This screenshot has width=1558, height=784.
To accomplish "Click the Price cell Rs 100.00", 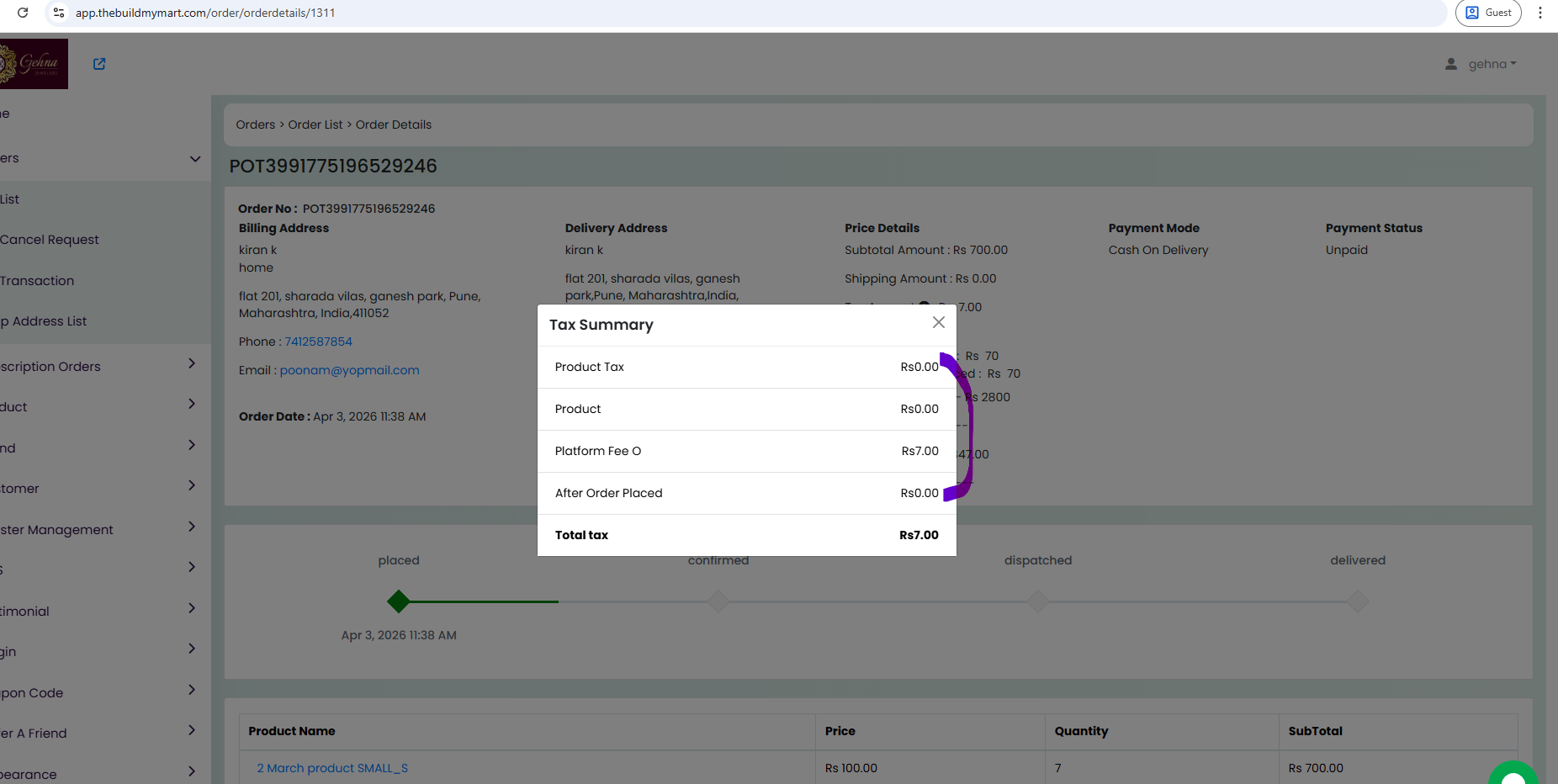I will pyautogui.click(x=851, y=768).
